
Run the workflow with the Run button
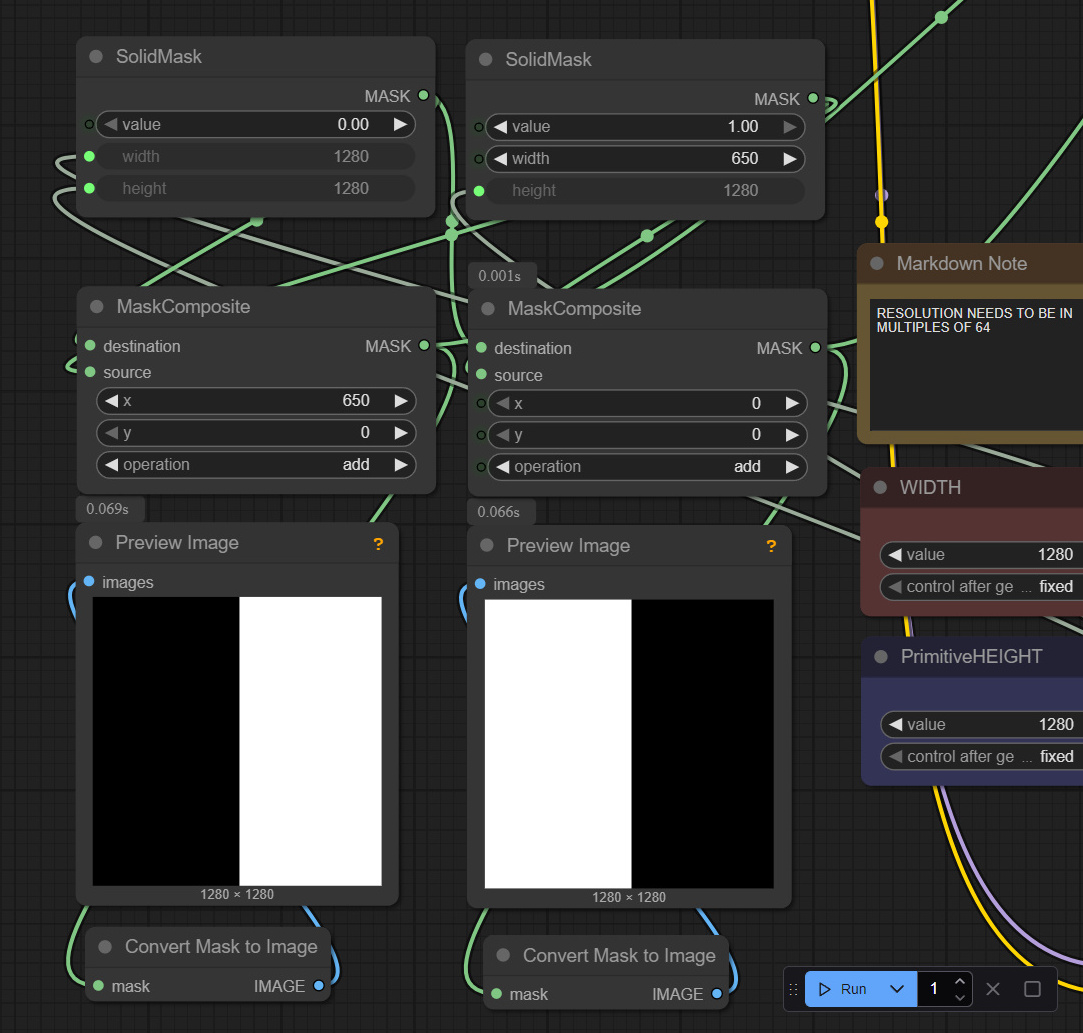(x=845, y=989)
